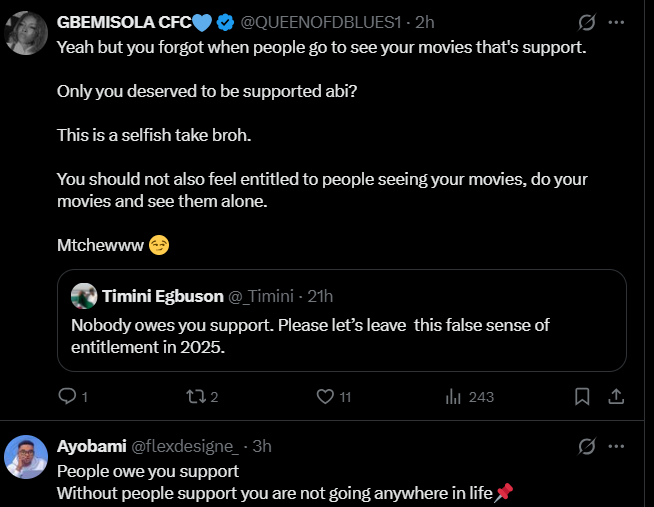Open Ayobami's profile avatar
The width and height of the screenshot is (654, 507).
tap(25, 458)
